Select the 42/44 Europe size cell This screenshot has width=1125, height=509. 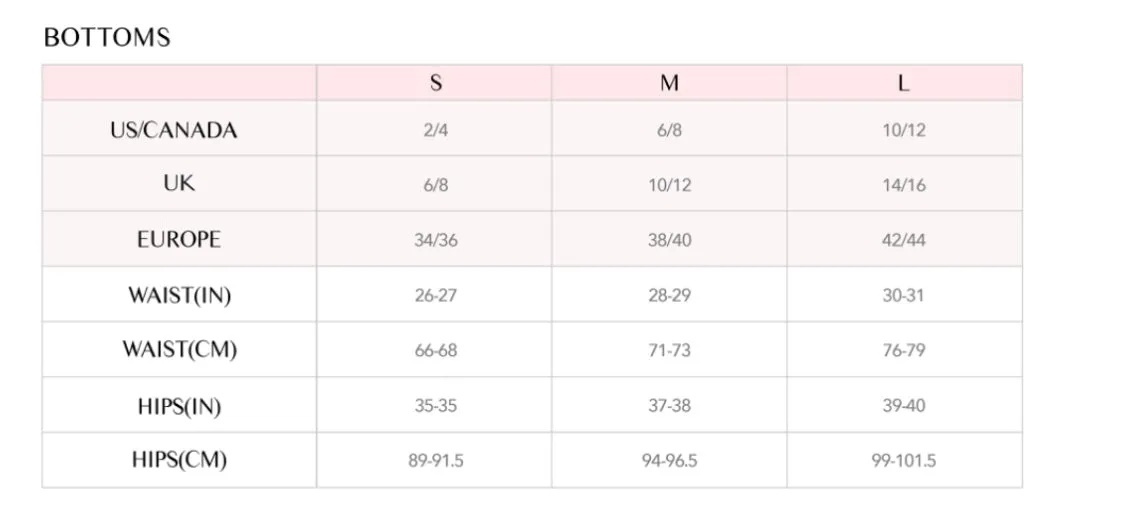point(904,241)
